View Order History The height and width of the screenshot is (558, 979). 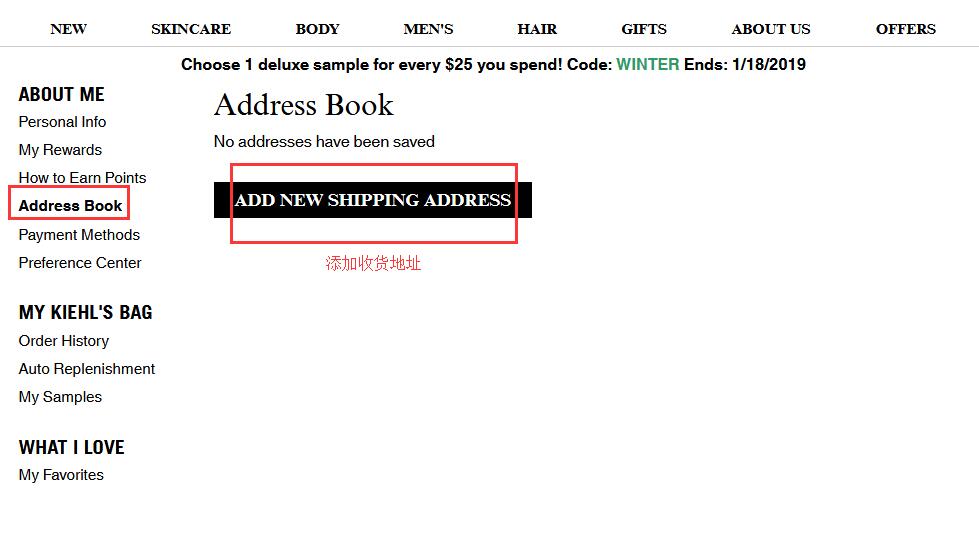point(64,341)
